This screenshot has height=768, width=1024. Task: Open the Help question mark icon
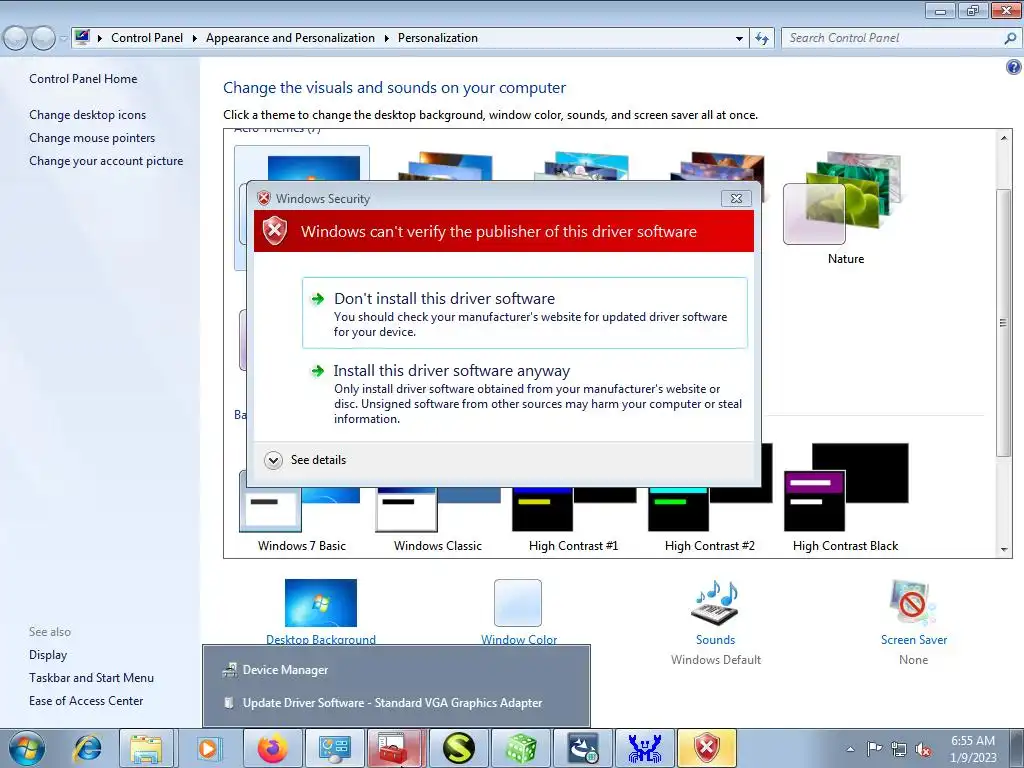pyautogui.click(x=1014, y=67)
